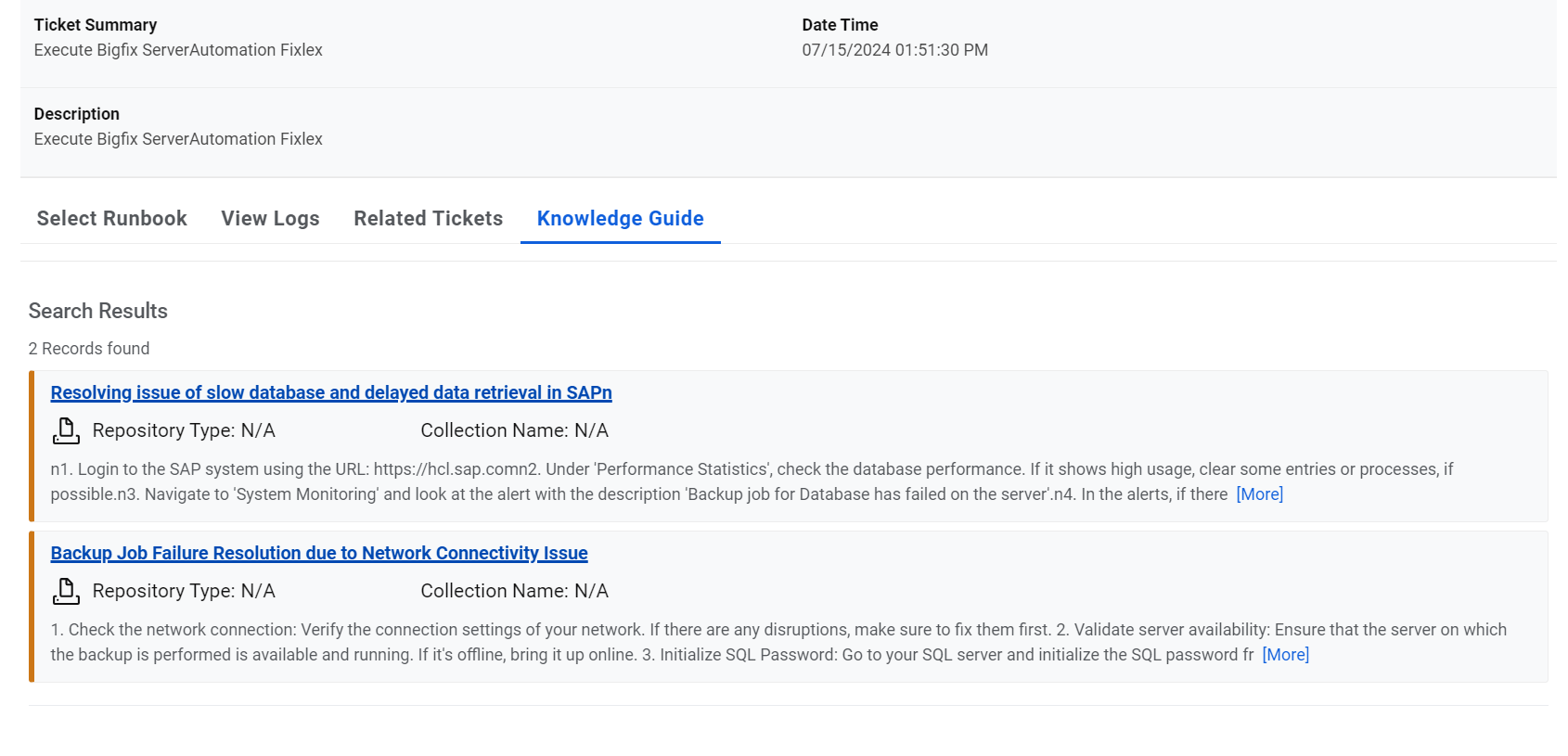Click the repository icon for Backup Job article
The image size is (1568, 756).
point(66,591)
